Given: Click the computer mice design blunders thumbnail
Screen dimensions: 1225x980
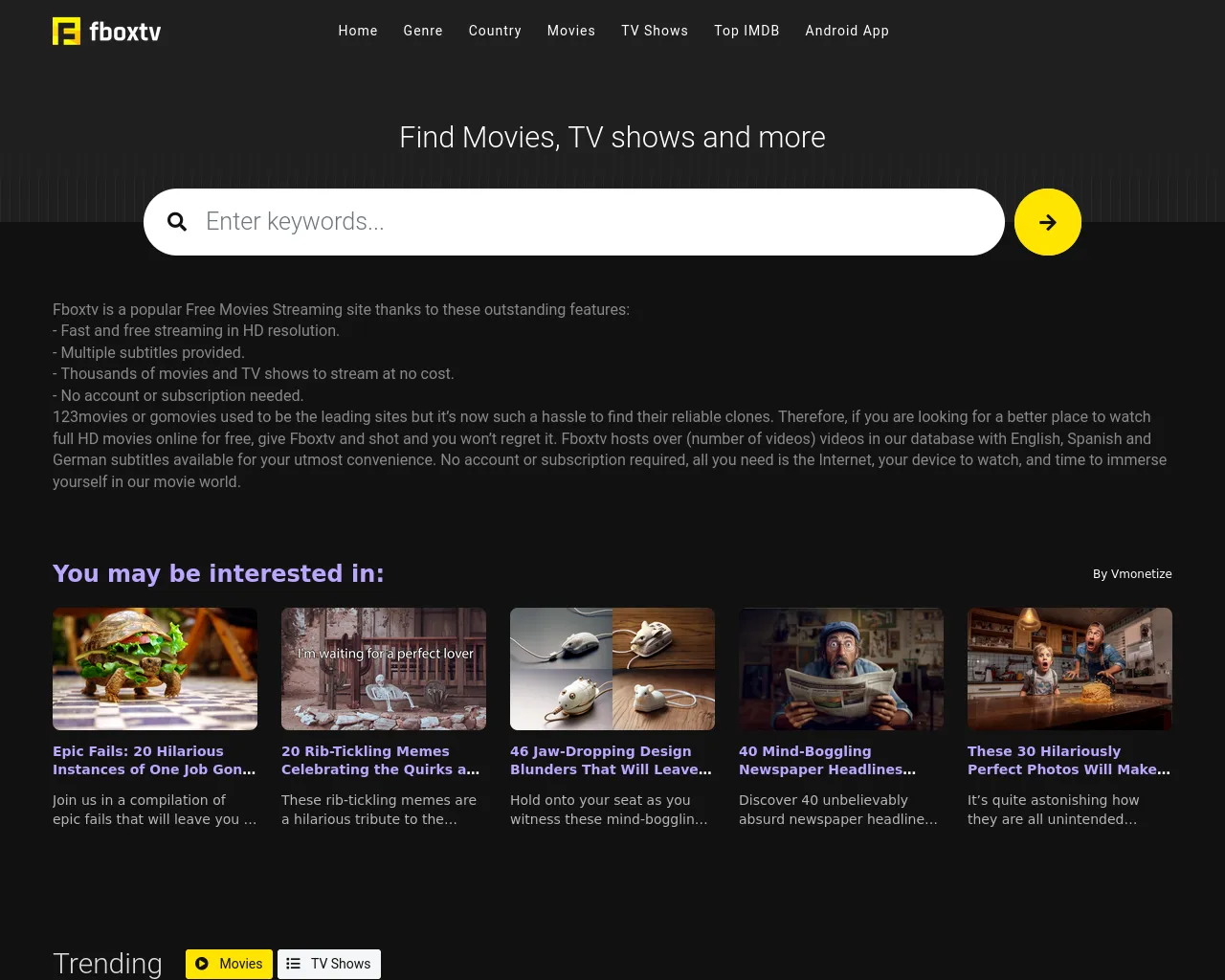Looking at the screenshot, I should click(x=612, y=669).
